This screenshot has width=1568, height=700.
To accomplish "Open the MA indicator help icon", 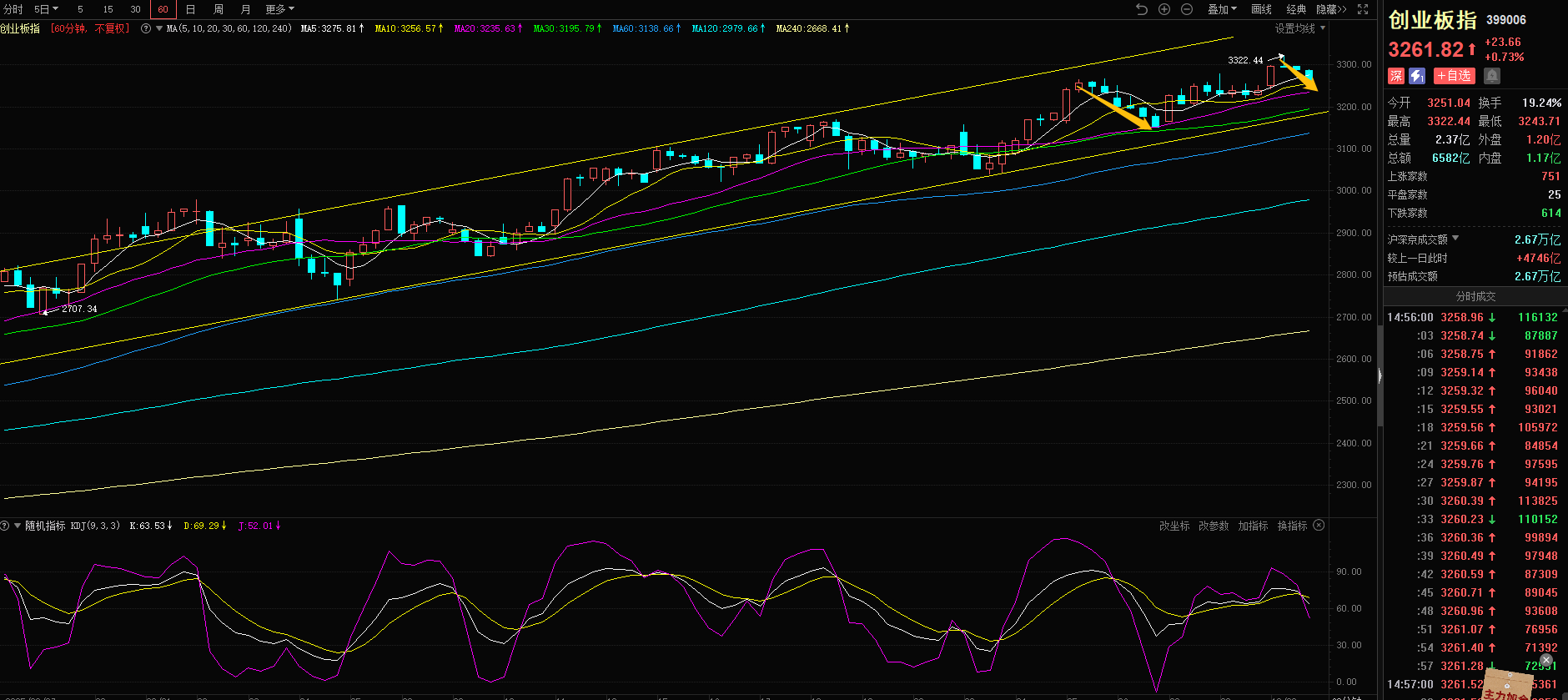I will pyautogui.click(x=146, y=28).
